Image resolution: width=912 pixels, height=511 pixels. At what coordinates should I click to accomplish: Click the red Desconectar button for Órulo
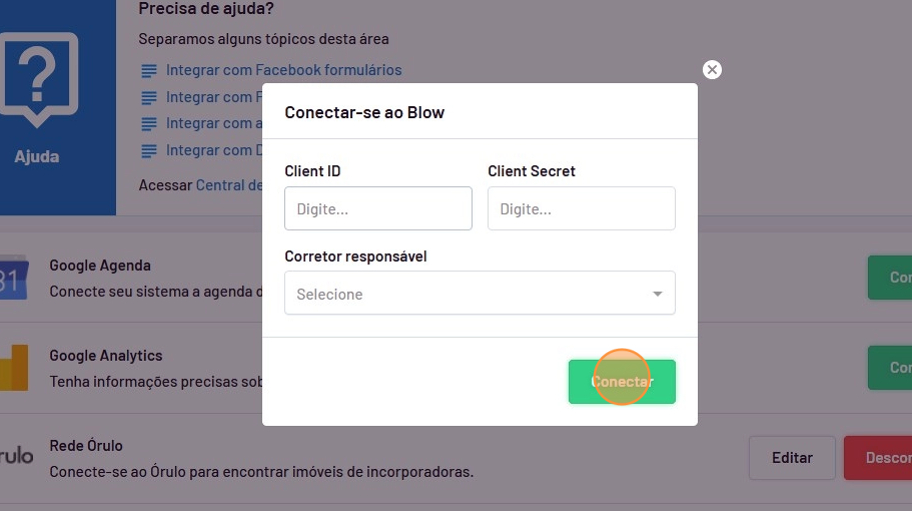880,458
